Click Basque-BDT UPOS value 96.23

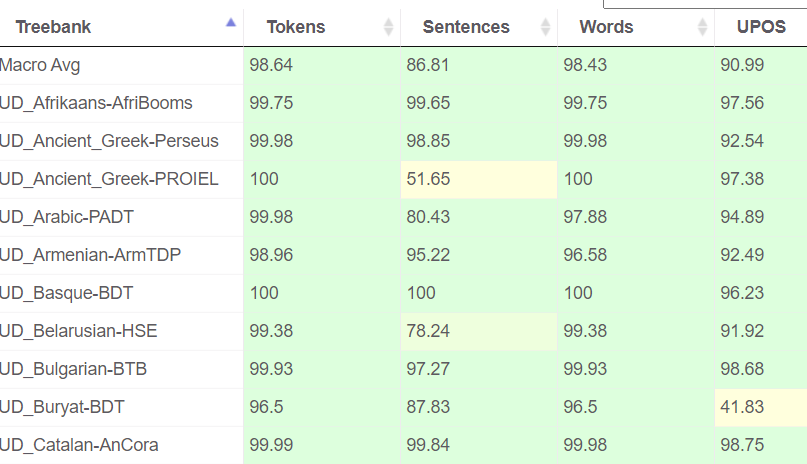pyautogui.click(x=742, y=293)
